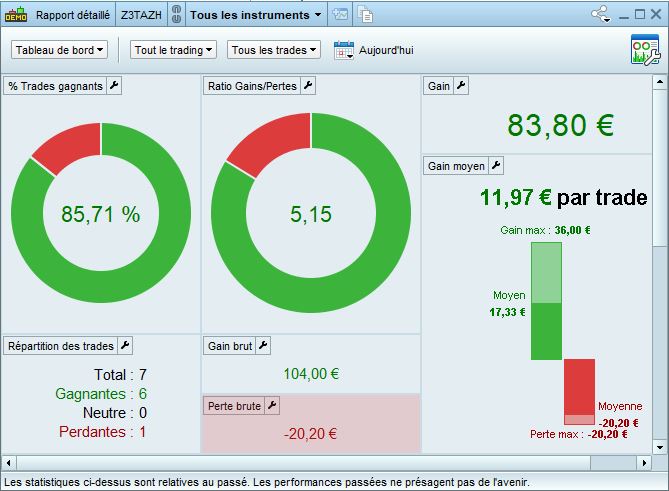669x491 pixels.
Task: Configure Répartition des trades widget wrench
Action: 125,346
